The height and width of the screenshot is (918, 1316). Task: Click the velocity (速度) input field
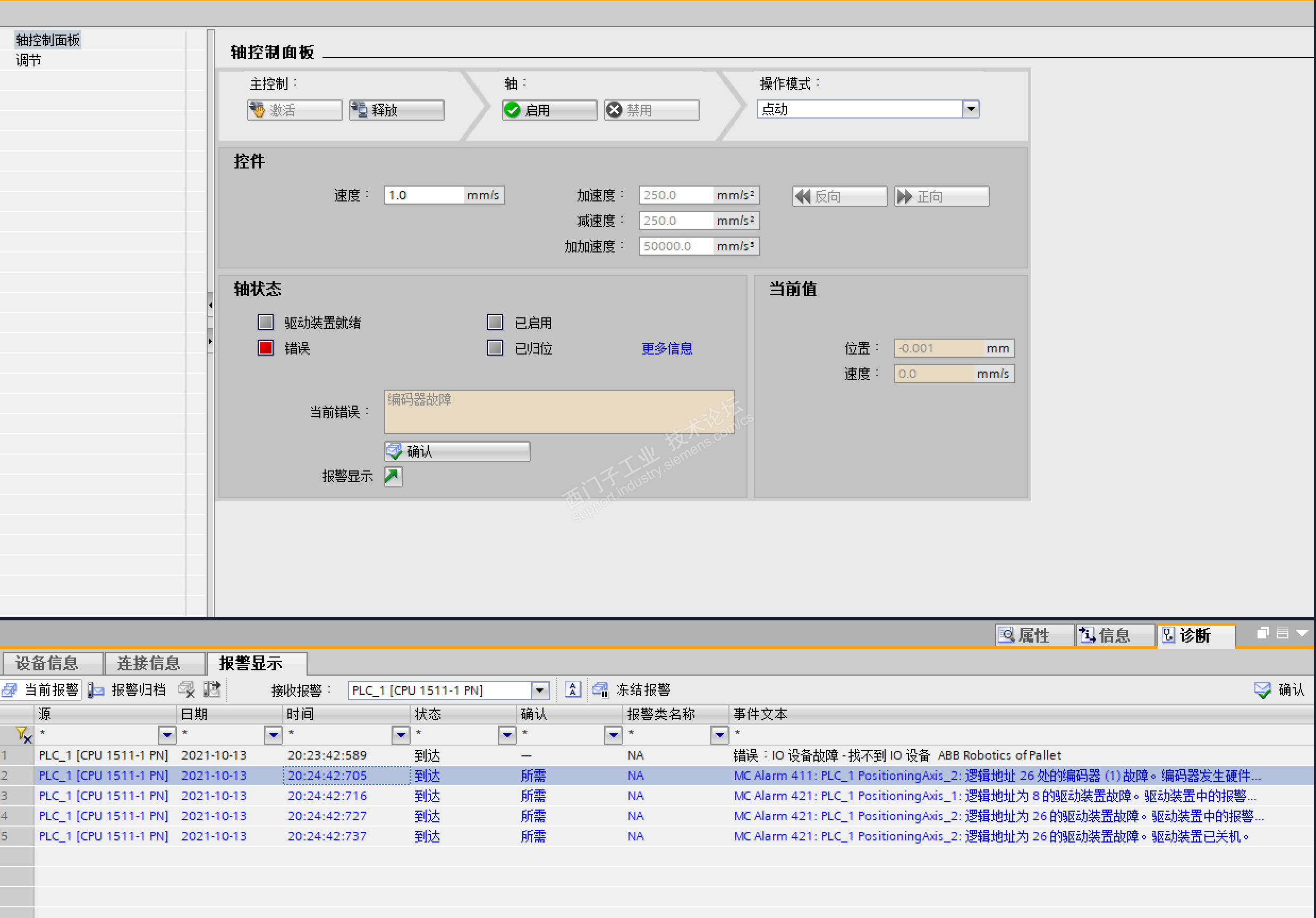[x=424, y=195]
